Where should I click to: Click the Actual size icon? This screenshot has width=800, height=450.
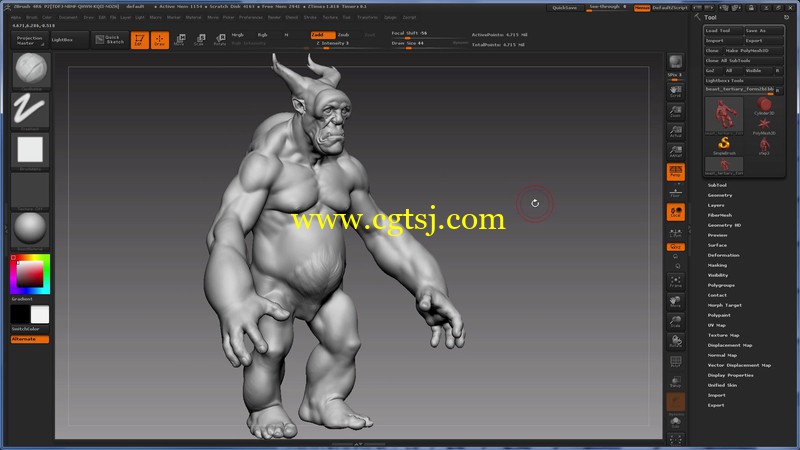pos(676,131)
